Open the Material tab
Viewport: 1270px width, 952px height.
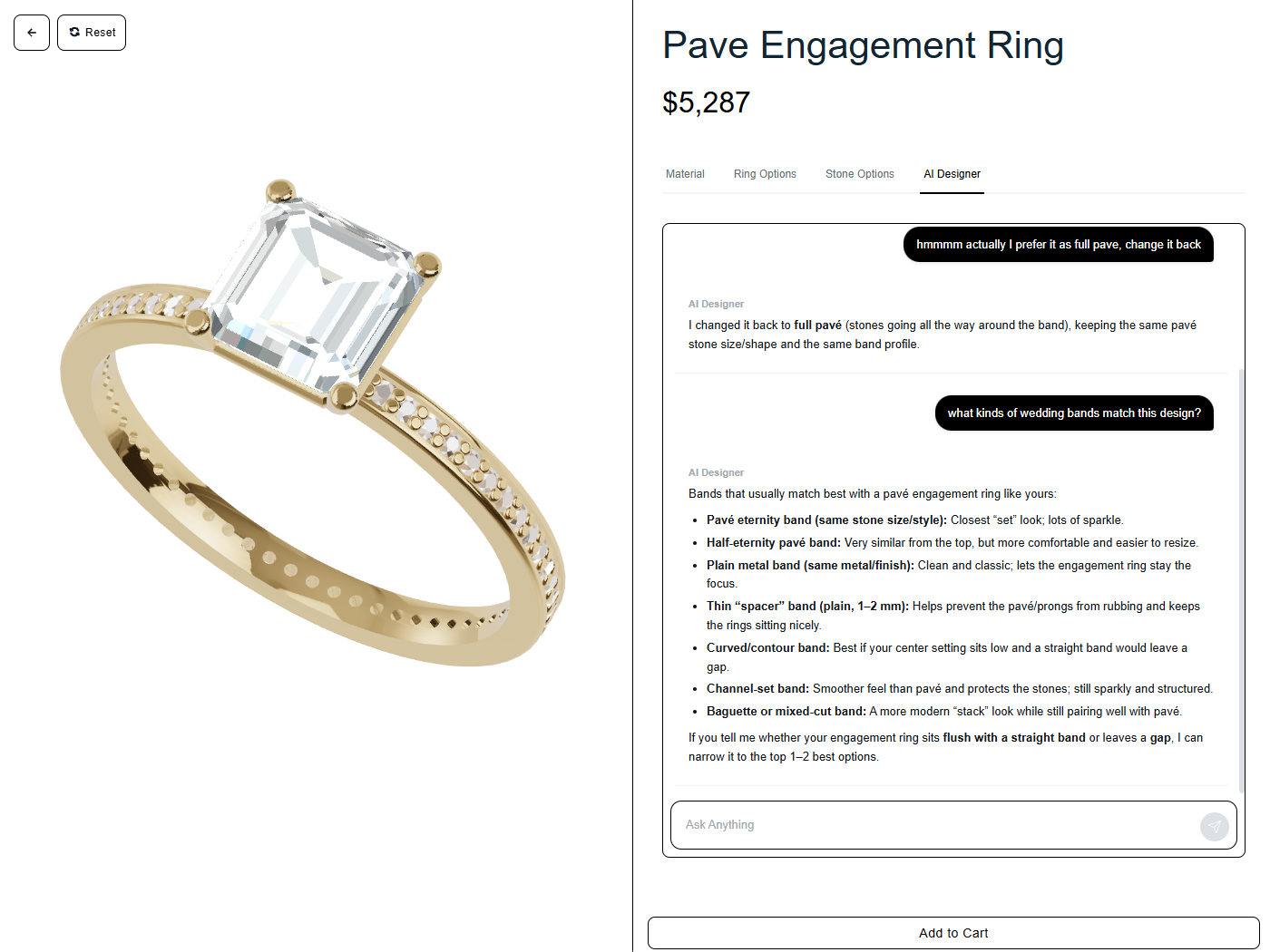tap(685, 174)
